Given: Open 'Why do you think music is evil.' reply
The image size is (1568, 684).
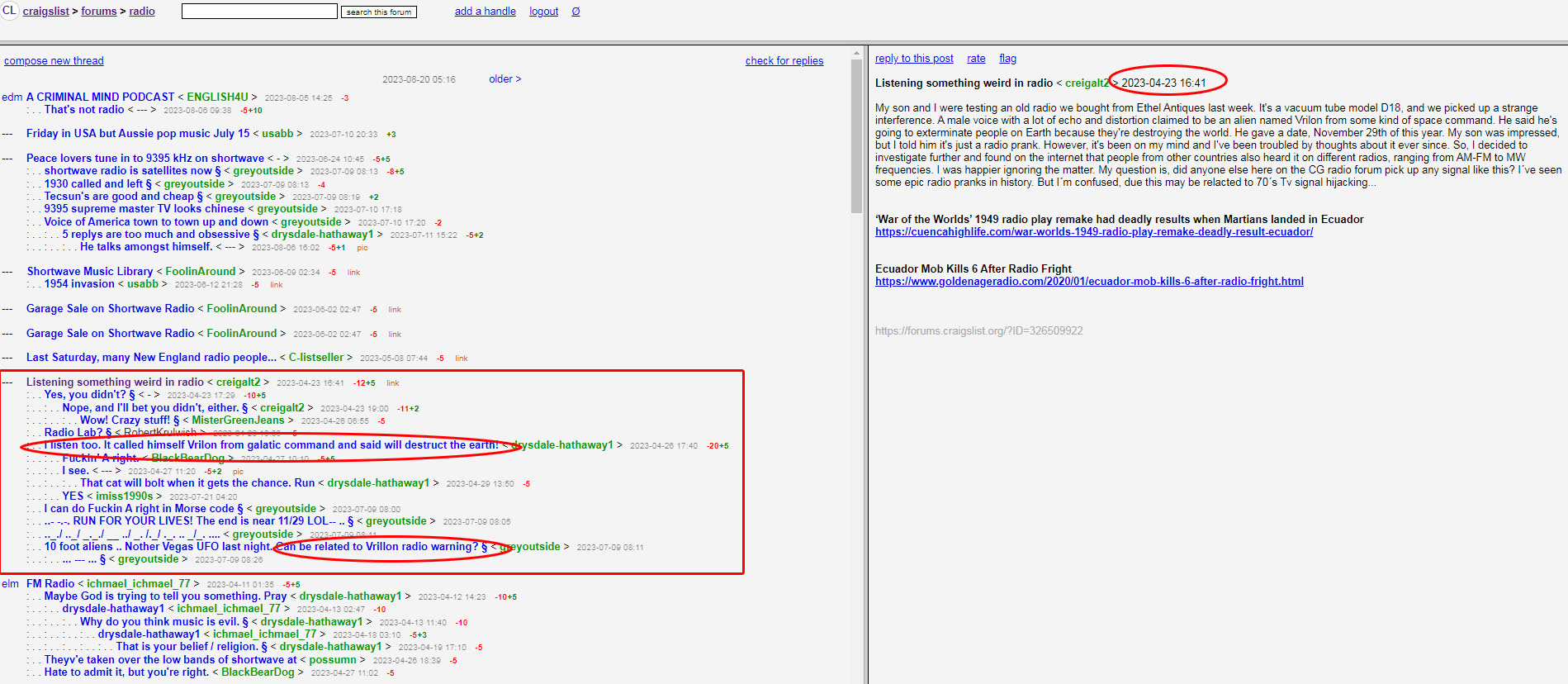Looking at the screenshot, I should click(164, 622).
